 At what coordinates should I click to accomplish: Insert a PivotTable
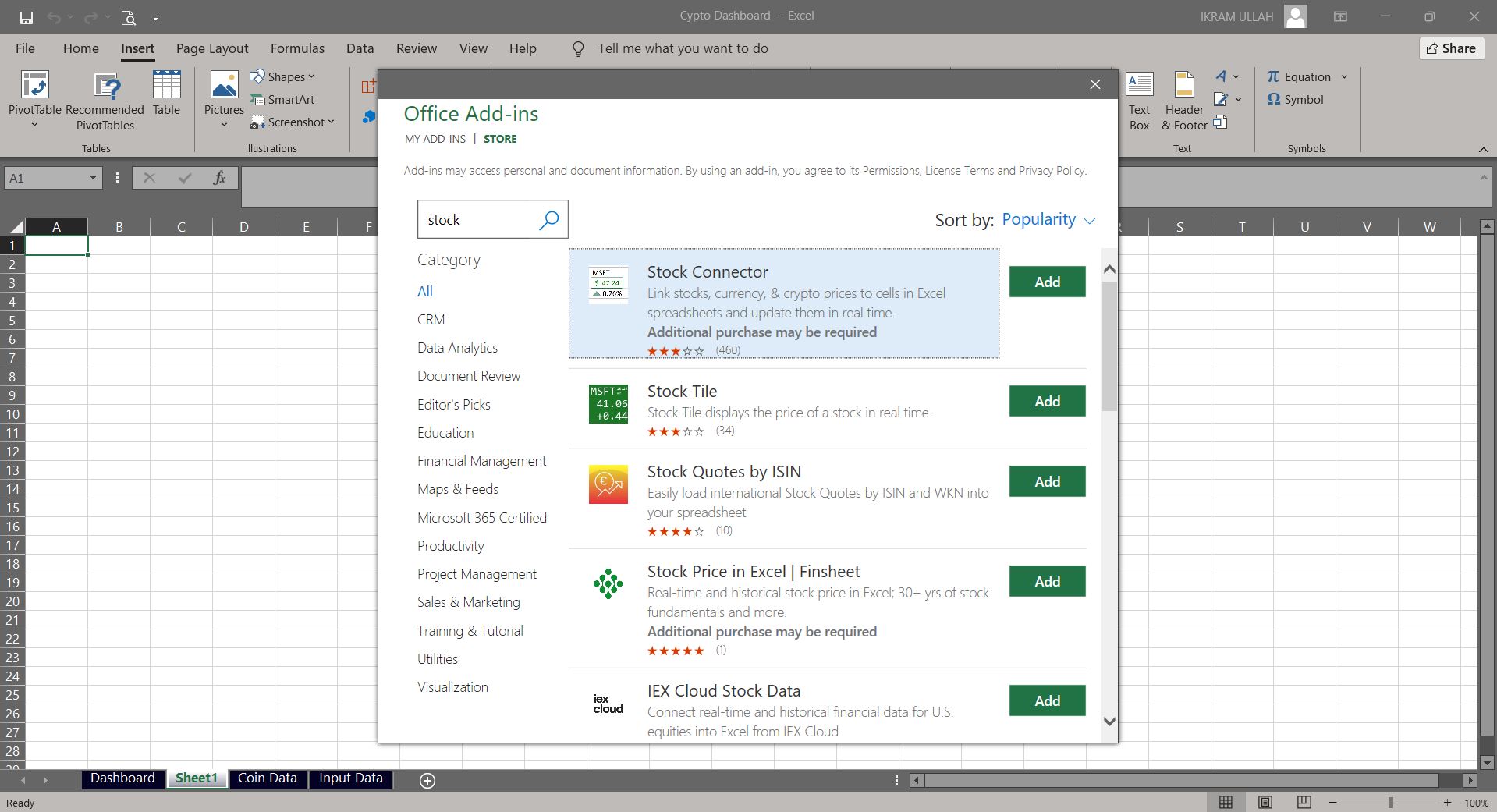click(x=34, y=99)
